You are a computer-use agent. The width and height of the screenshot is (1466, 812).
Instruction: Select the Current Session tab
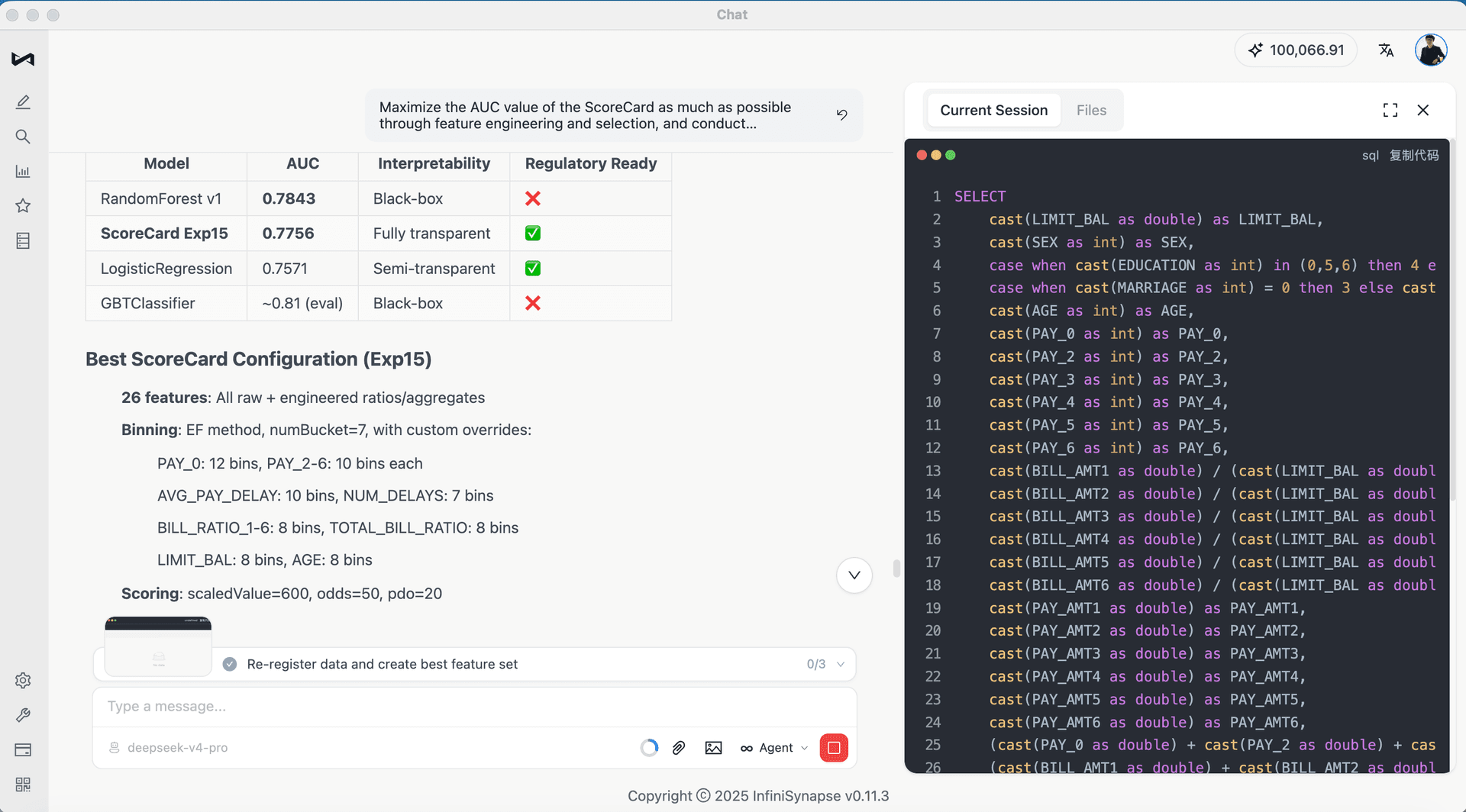tap(993, 110)
